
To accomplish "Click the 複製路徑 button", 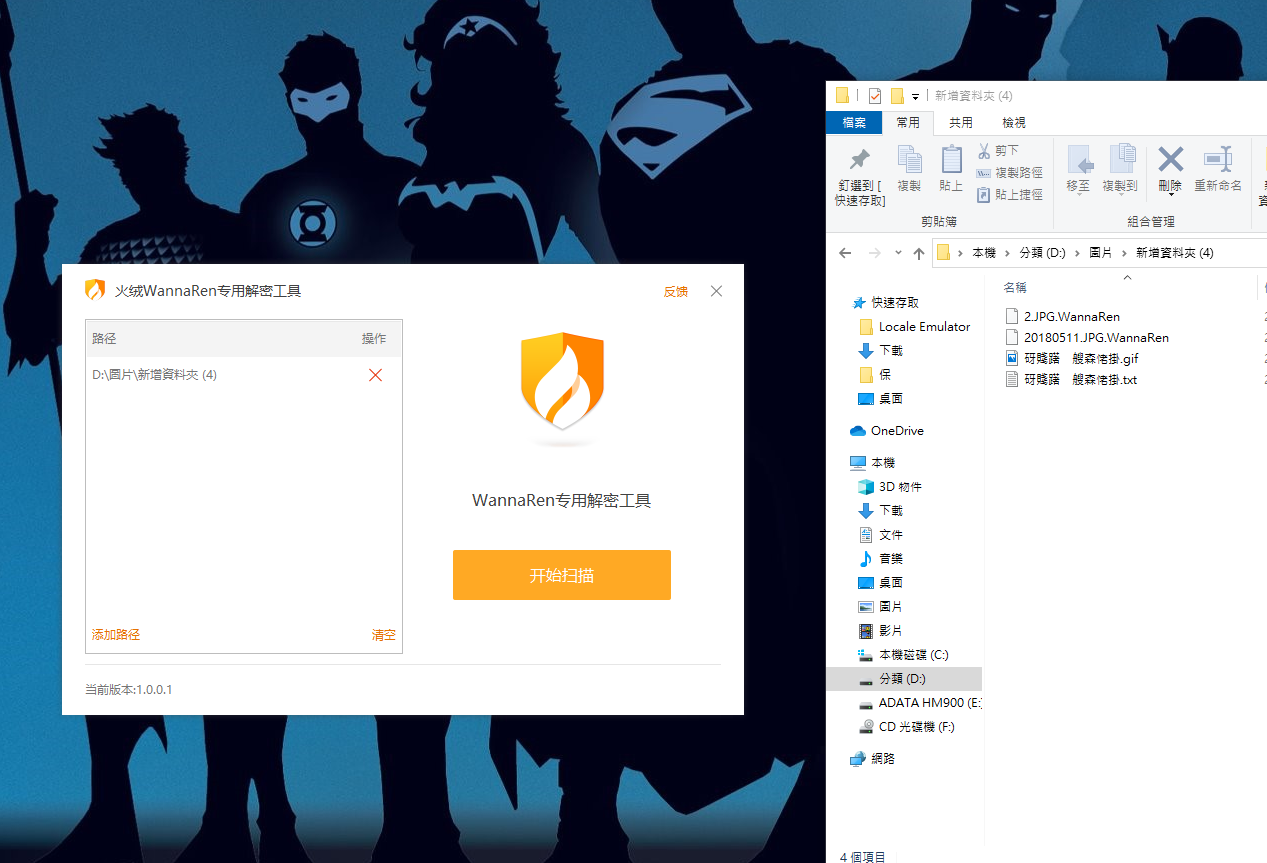I will (1009, 173).
